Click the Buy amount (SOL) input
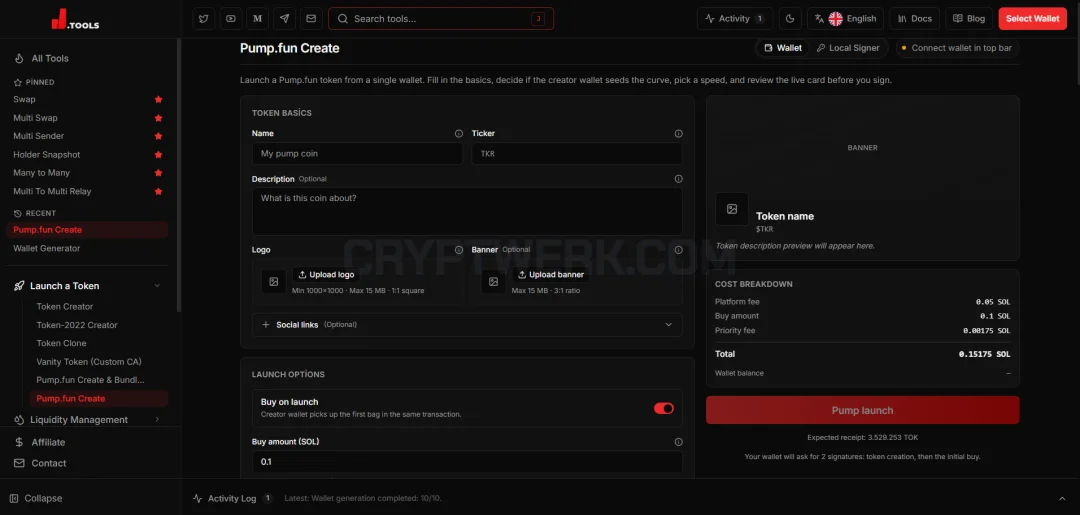This screenshot has height=515, width=1080. pyautogui.click(x=467, y=462)
